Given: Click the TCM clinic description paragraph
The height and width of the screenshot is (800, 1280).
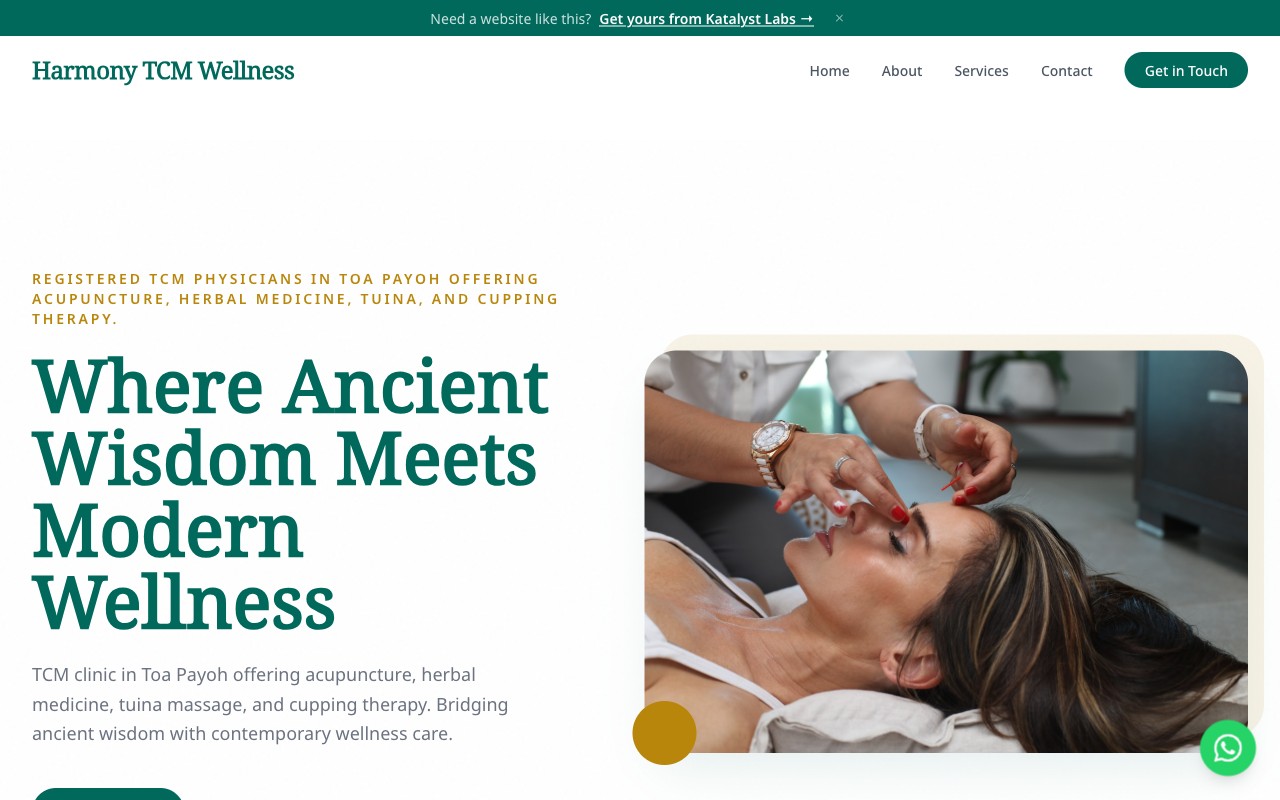Looking at the screenshot, I should tap(270, 704).
